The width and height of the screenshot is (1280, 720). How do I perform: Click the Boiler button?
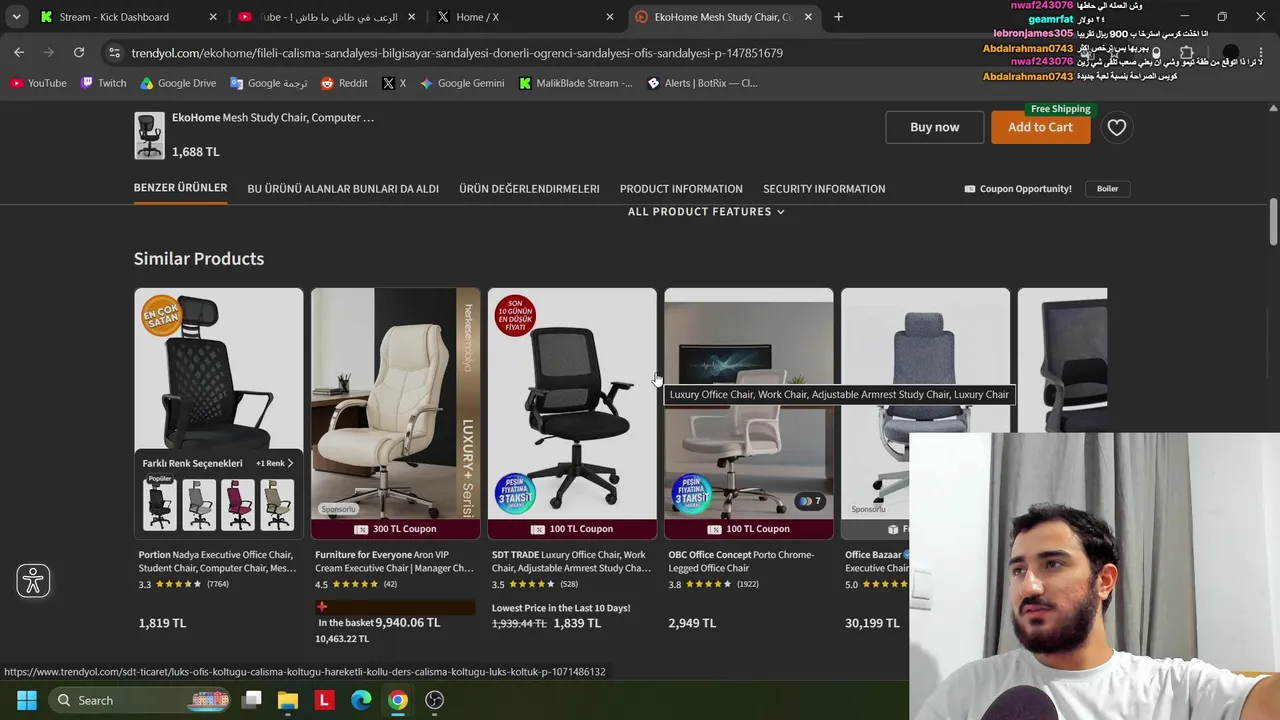(x=1108, y=189)
